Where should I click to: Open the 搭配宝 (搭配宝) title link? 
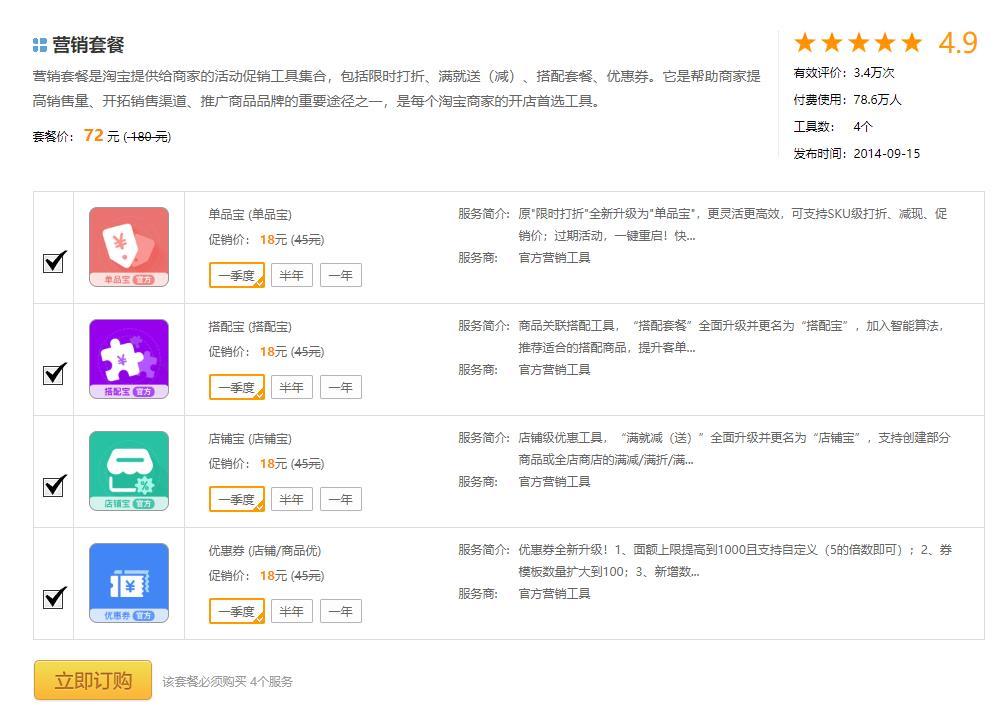point(250,327)
